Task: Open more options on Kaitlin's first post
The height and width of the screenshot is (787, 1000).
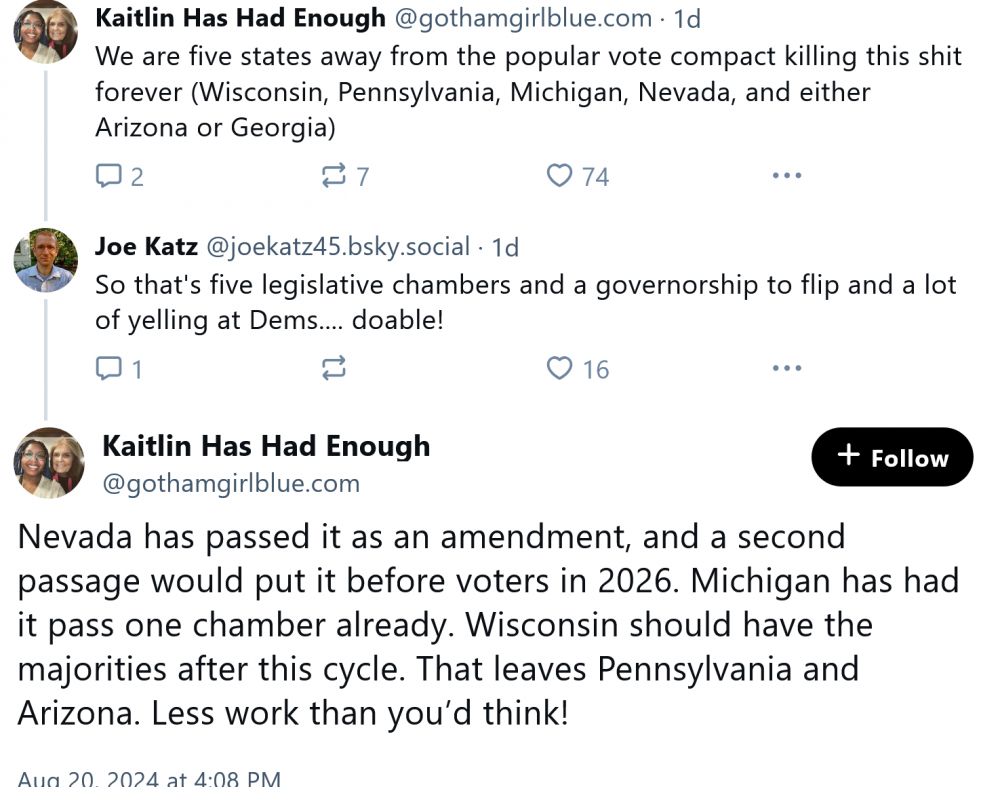Action: click(787, 177)
